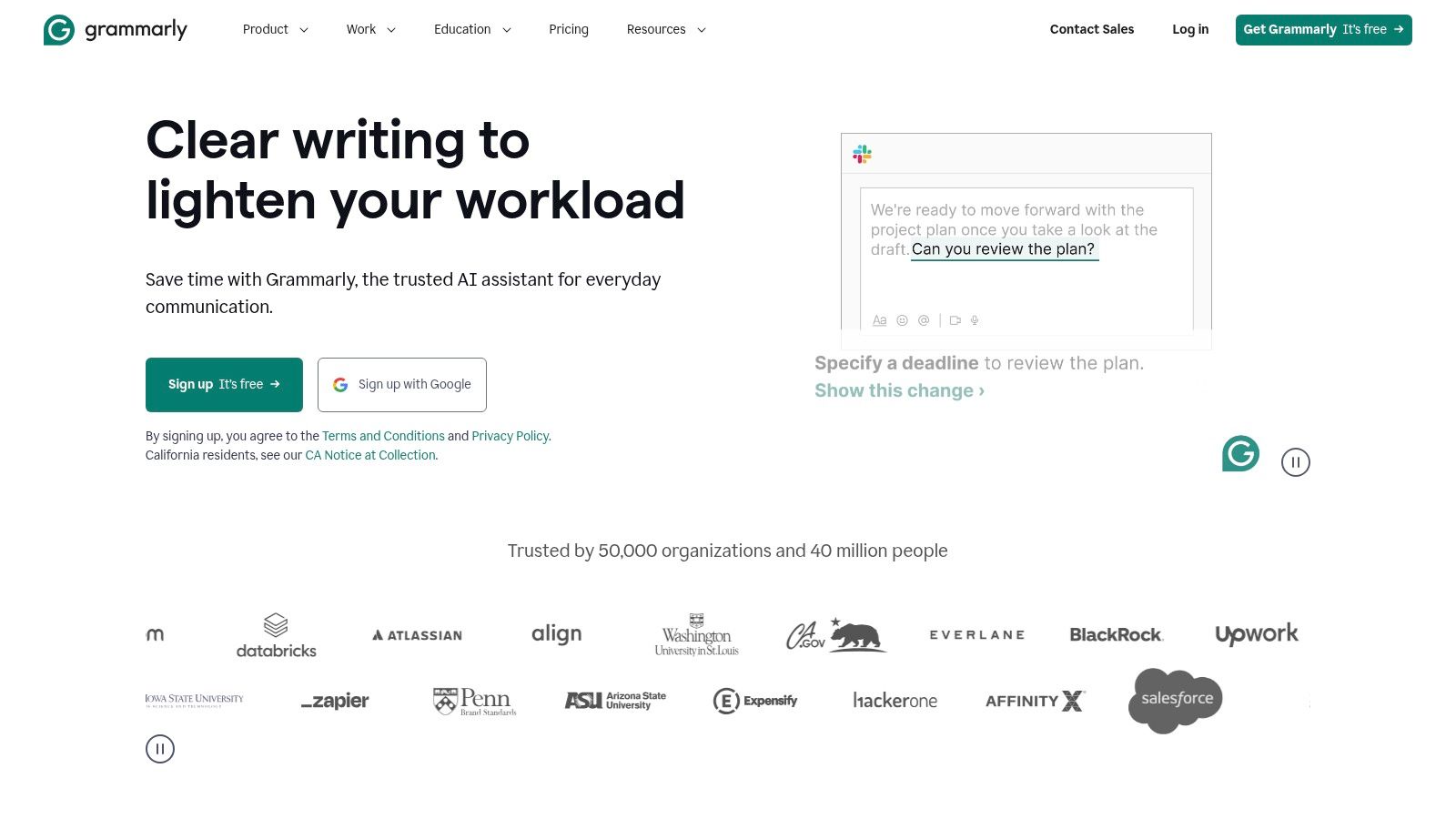The image size is (1456, 819).
Task: Open Terms and Conditions link
Action: (x=383, y=436)
